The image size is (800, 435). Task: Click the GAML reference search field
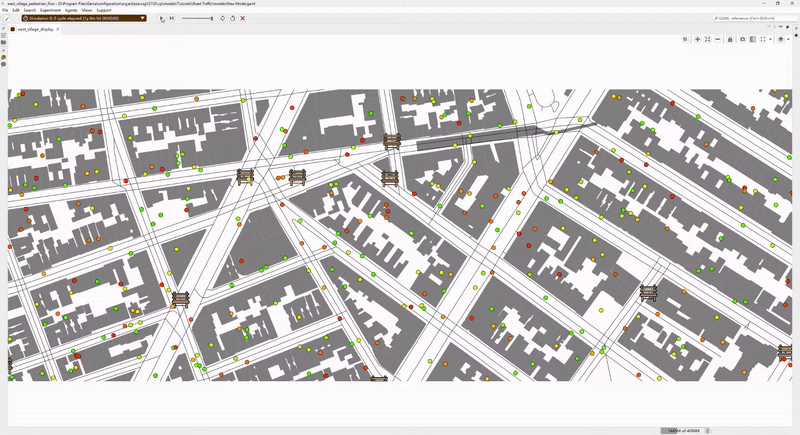750,18
